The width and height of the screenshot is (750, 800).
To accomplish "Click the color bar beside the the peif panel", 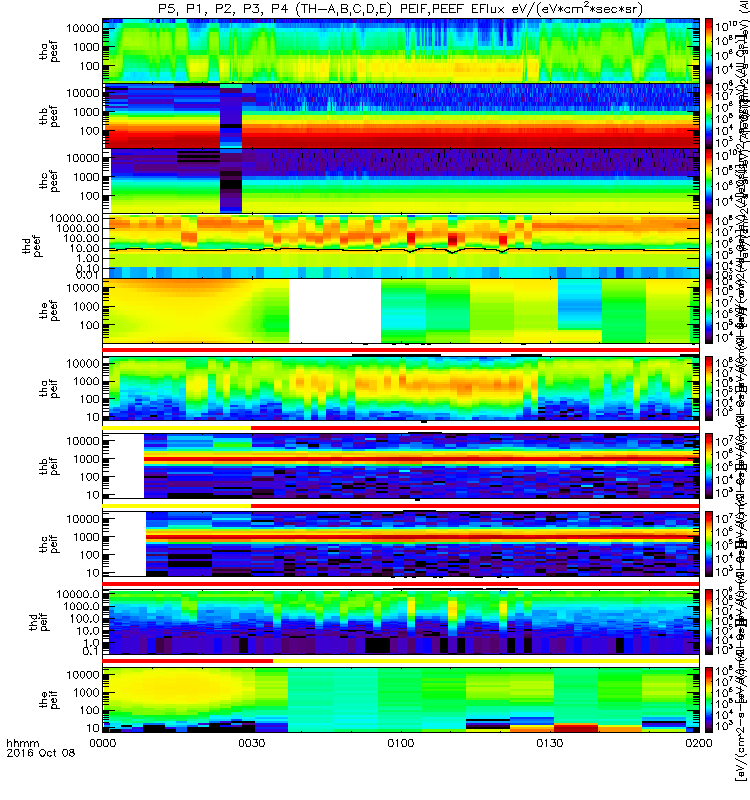I will 709,699.
